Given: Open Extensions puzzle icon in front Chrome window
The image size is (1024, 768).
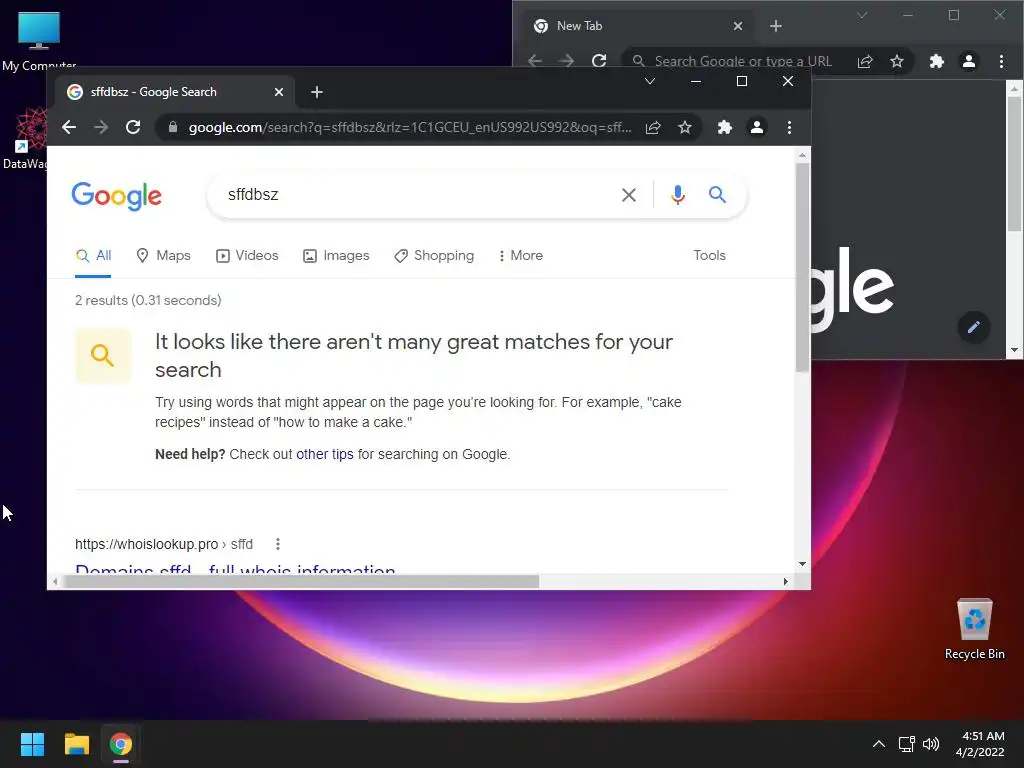Looking at the screenshot, I should pyautogui.click(x=724, y=127).
